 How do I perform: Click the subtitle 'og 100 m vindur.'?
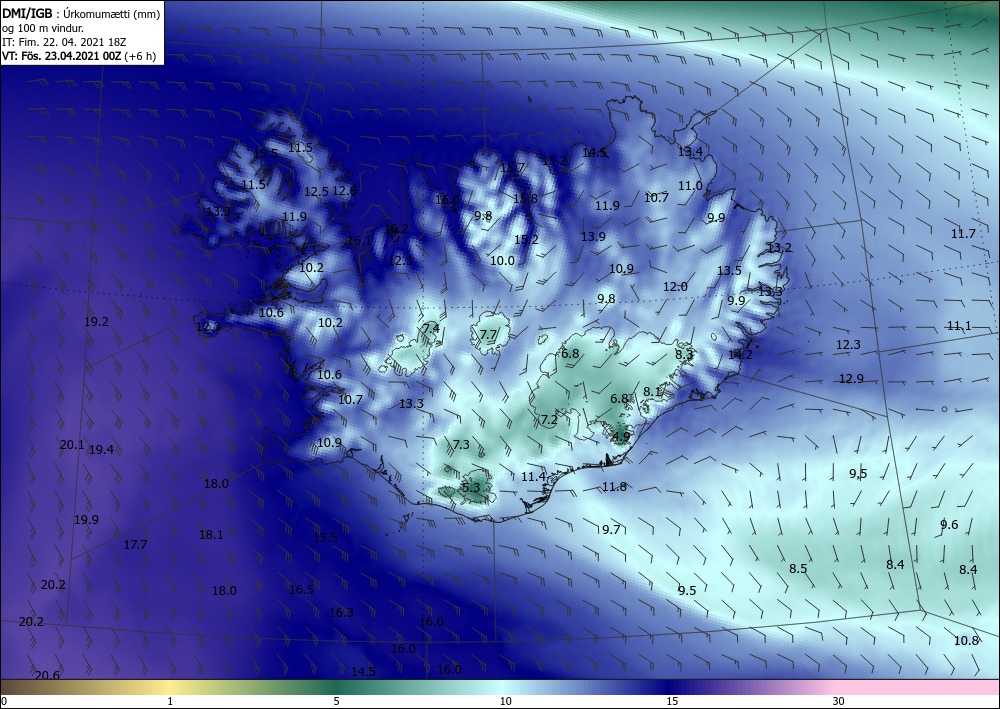pyautogui.click(x=43, y=28)
